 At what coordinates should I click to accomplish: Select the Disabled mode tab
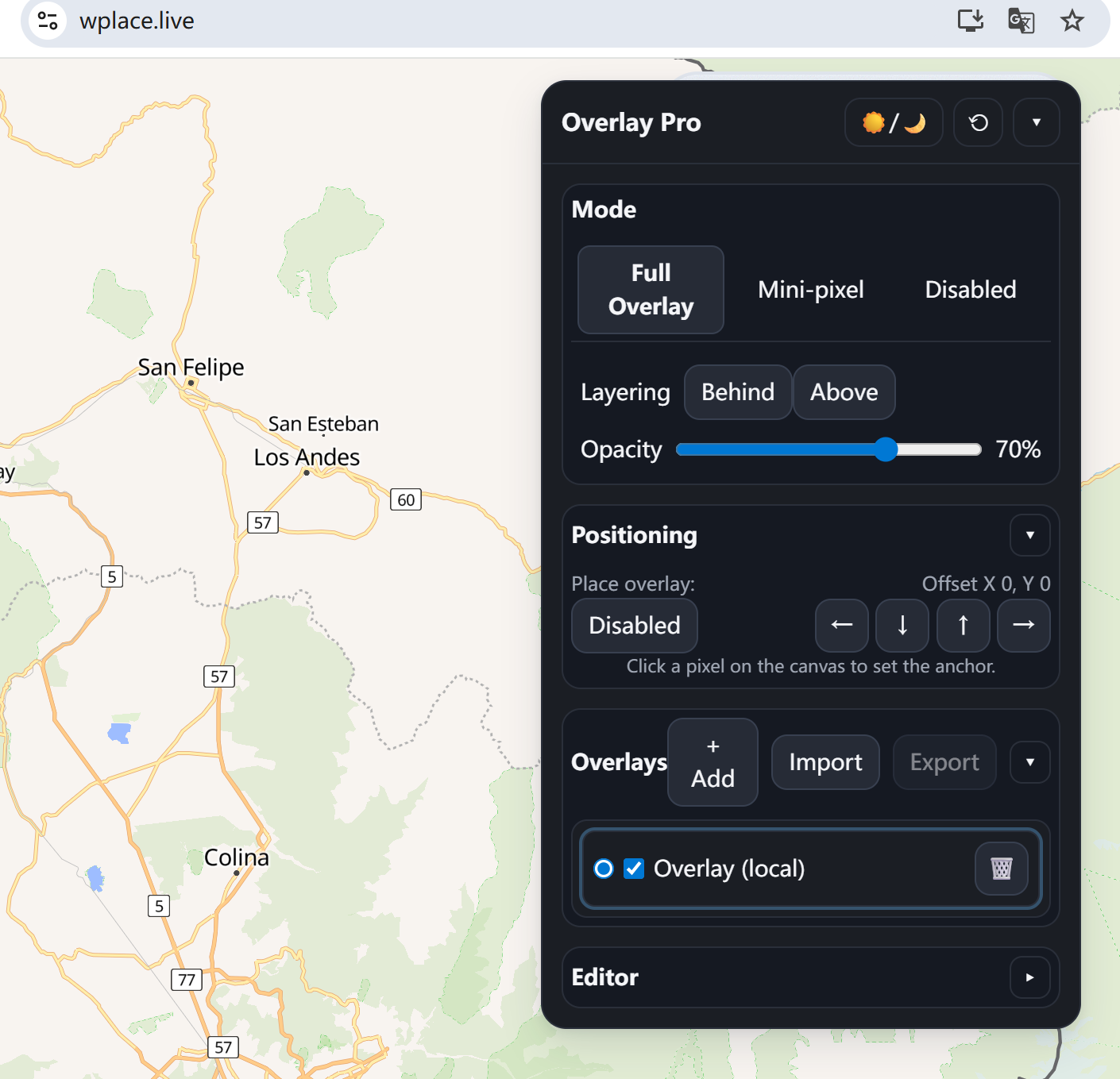(970, 290)
